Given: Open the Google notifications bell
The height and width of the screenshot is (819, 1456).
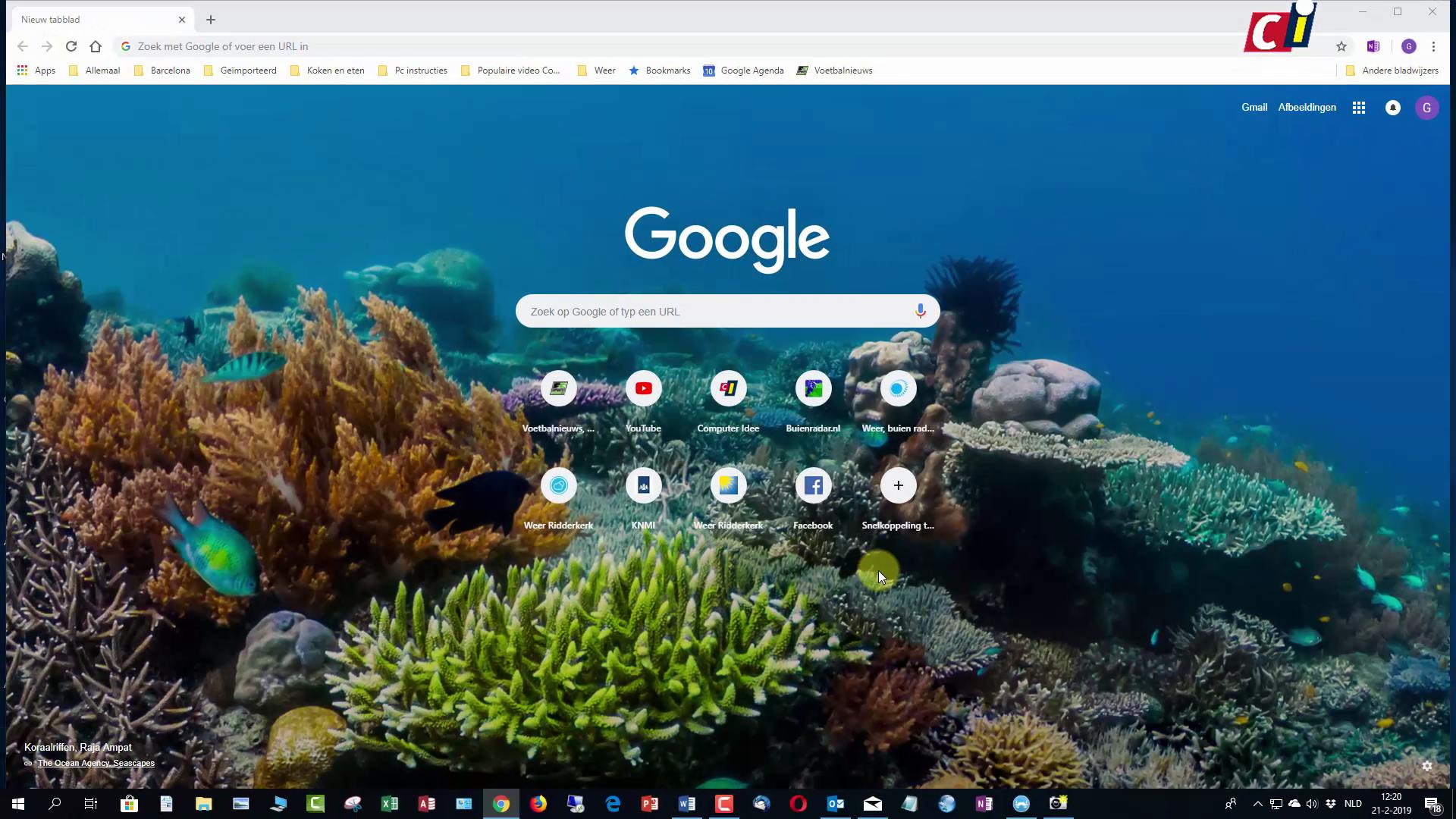Looking at the screenshot, I should tap(1393, 108).
